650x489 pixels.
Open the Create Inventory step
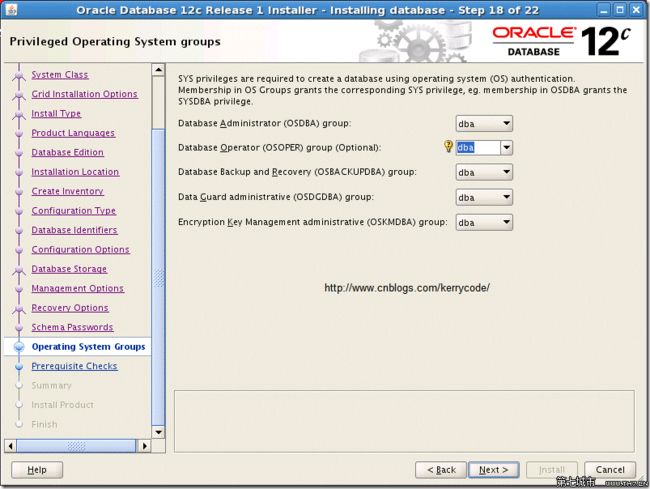tap(68, 191)
